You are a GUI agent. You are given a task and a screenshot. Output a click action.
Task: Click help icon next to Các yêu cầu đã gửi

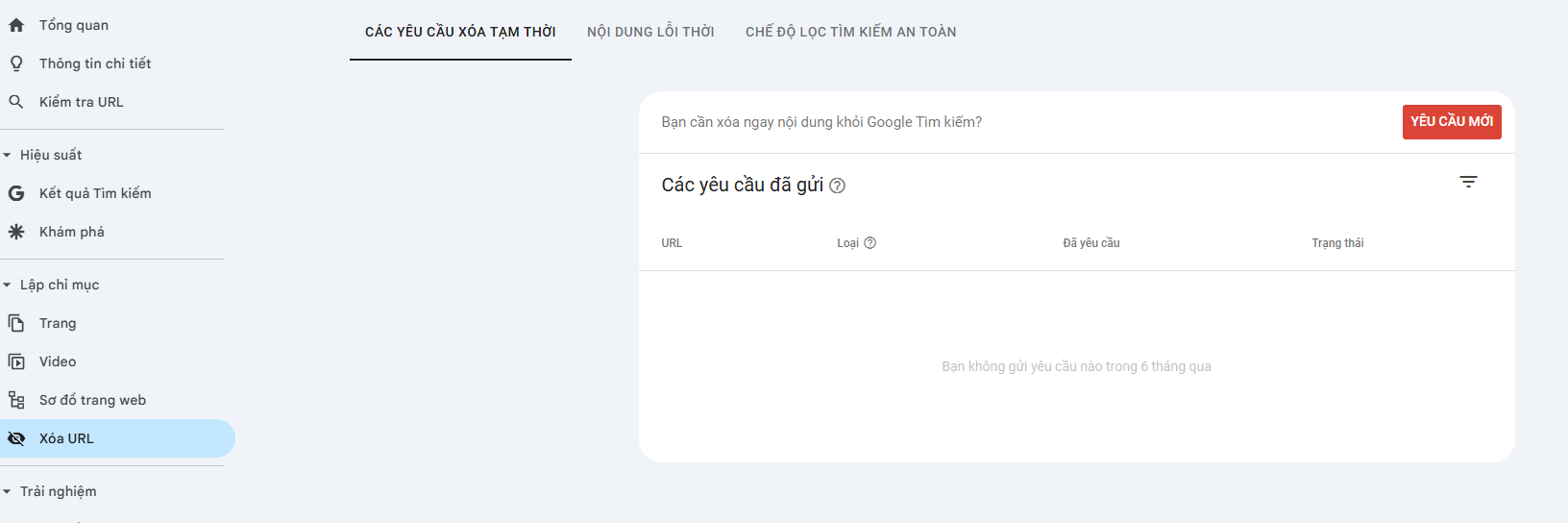pos(837,186)
